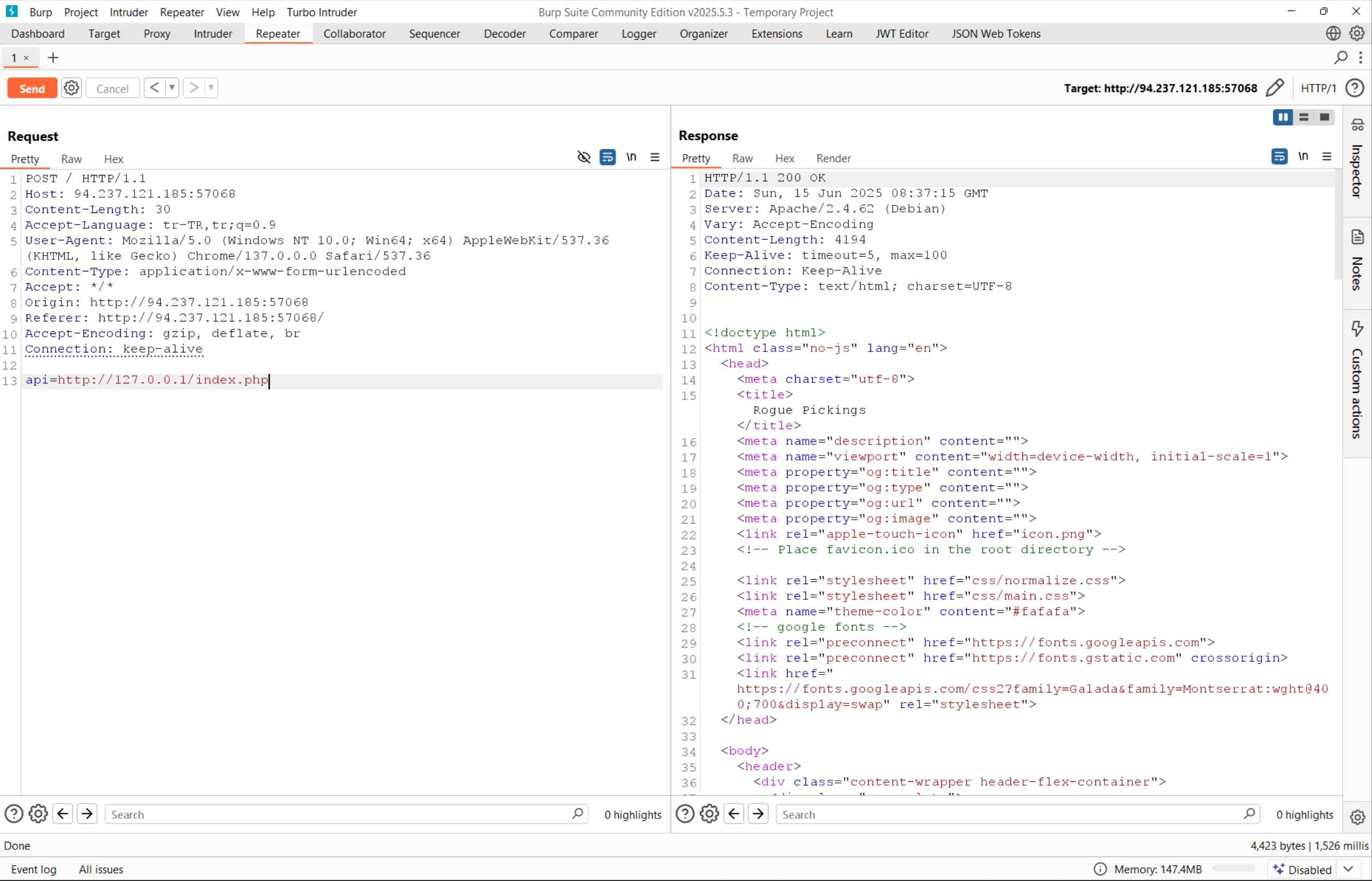Select side-by-side layout view
The width and height of the screenshot is (1372, 881).
1283,117
